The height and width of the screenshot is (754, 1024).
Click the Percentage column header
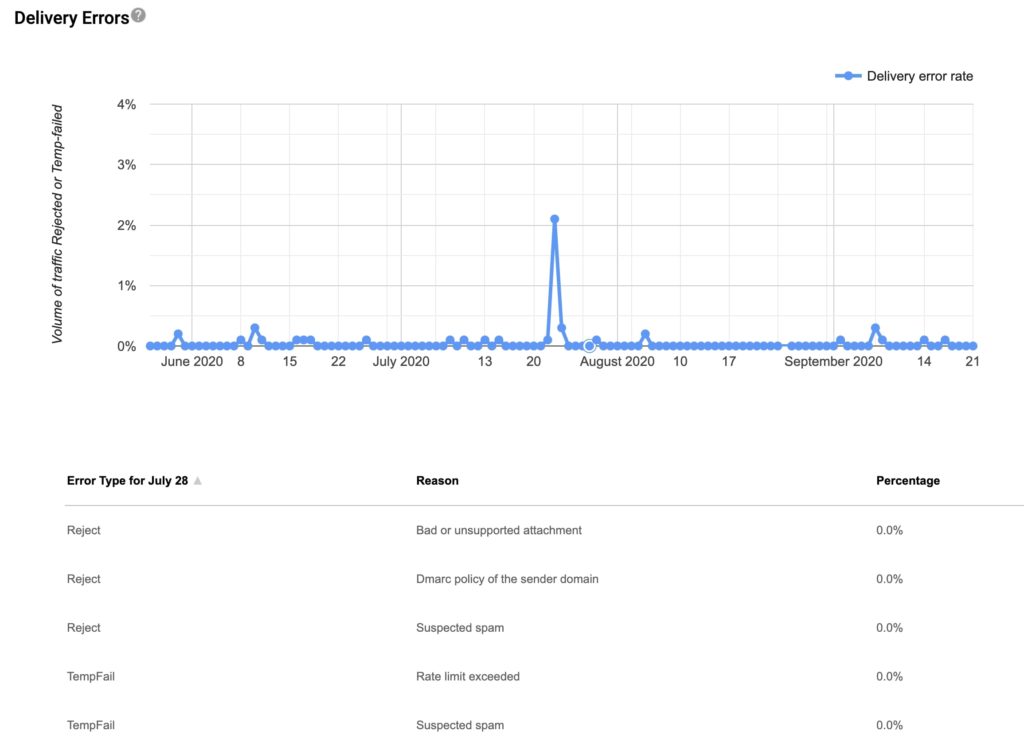[907, 481]
